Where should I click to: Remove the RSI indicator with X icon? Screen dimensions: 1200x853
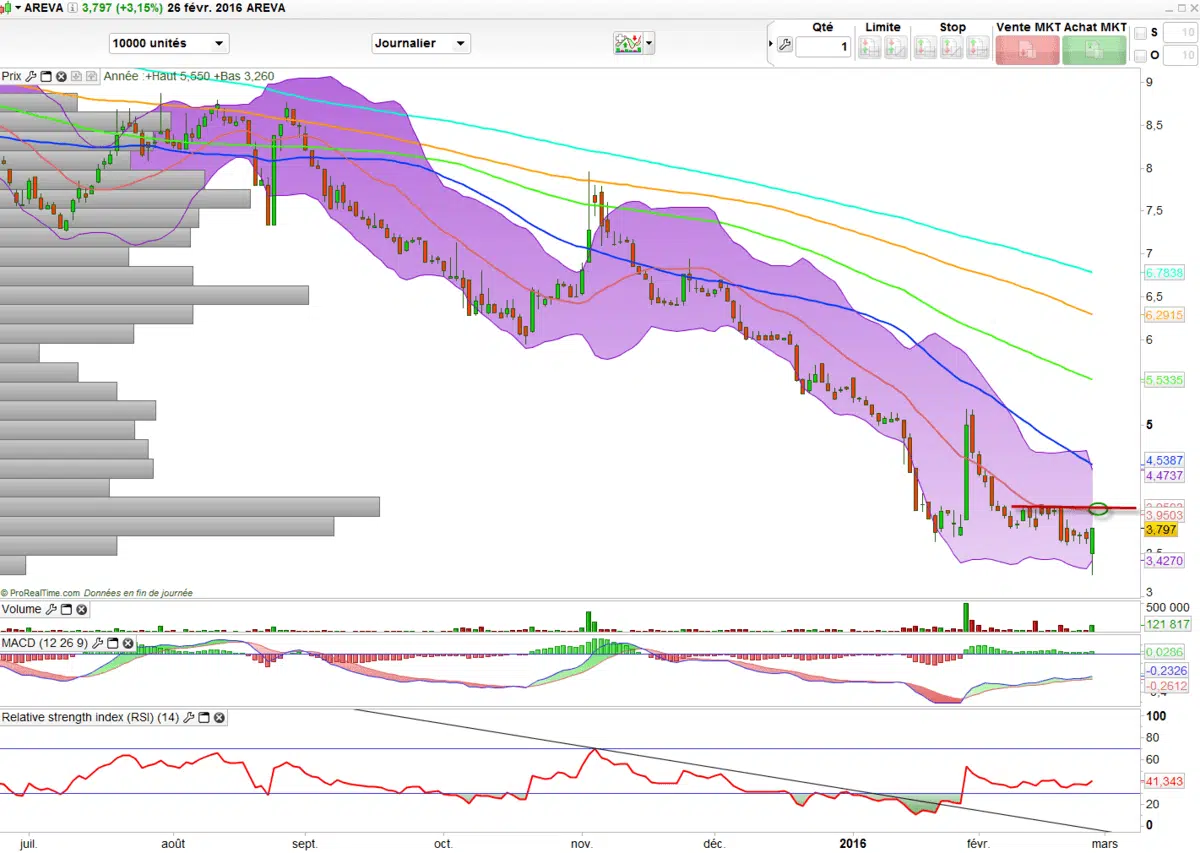220,718
